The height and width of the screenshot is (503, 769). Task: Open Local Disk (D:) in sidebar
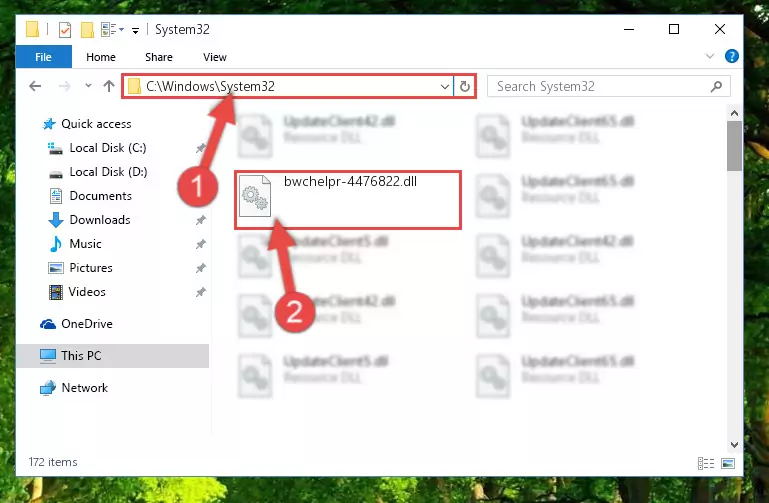point(98,172)
